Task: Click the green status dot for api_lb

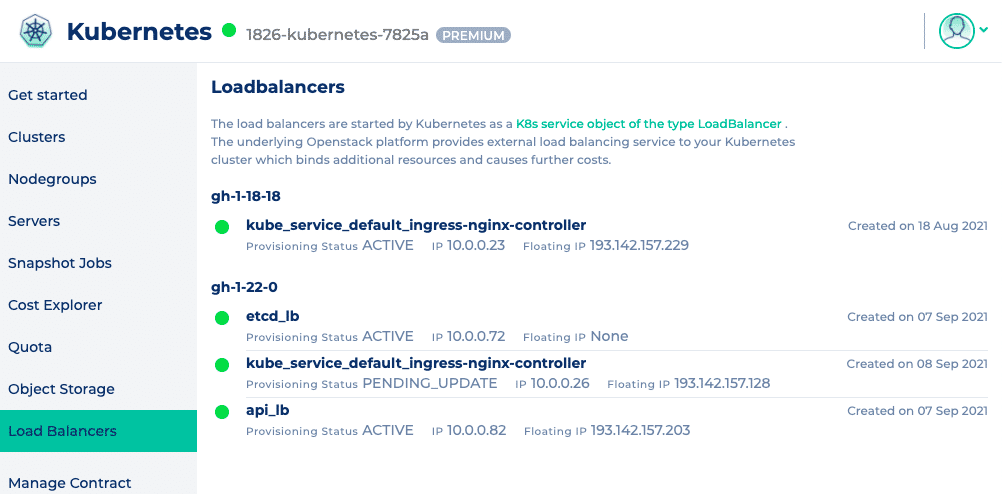Action: pos(222,412)
